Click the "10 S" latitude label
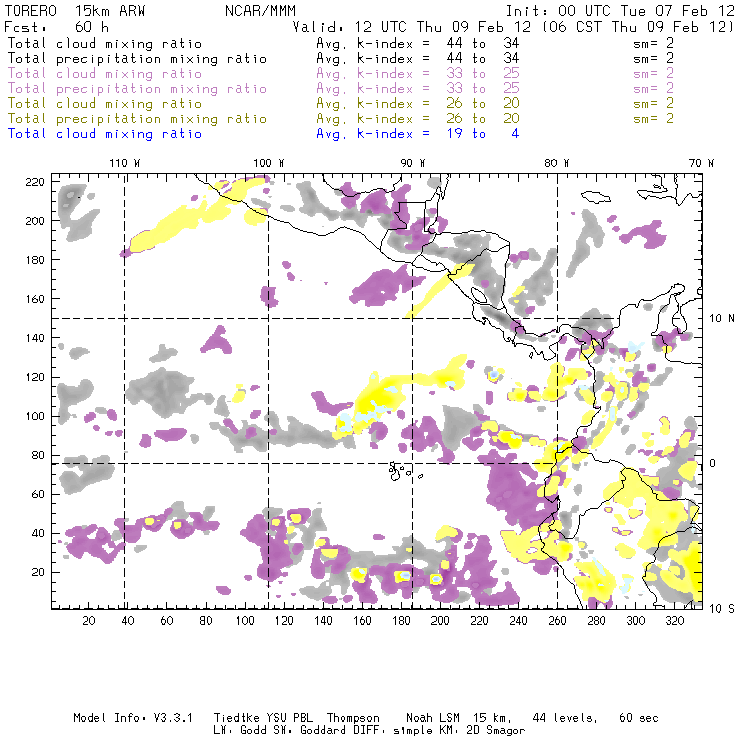The width and height of the screenshot is (740, 740). coord(722,608)
